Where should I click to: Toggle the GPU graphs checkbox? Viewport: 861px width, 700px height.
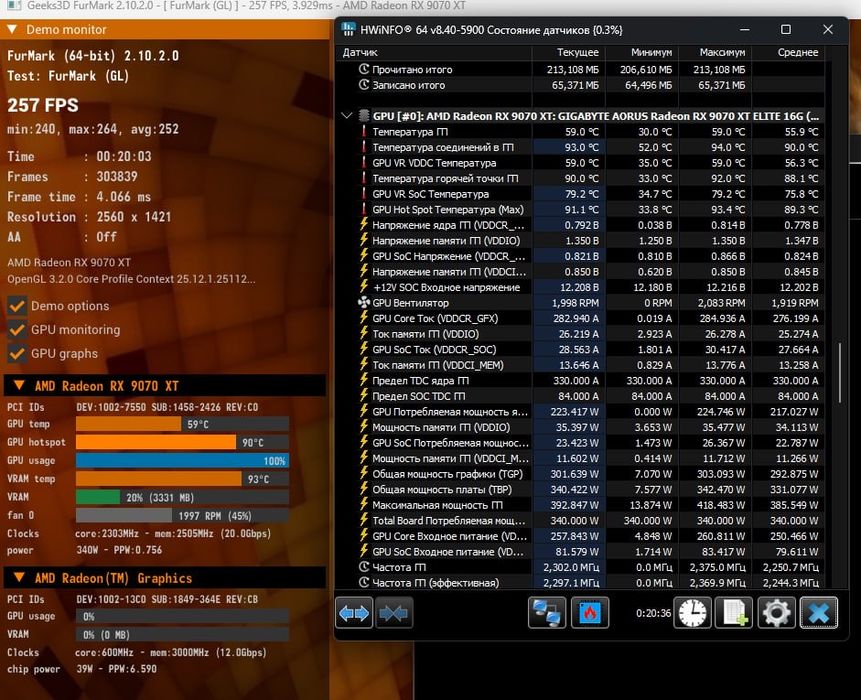(x=17, y=354)
